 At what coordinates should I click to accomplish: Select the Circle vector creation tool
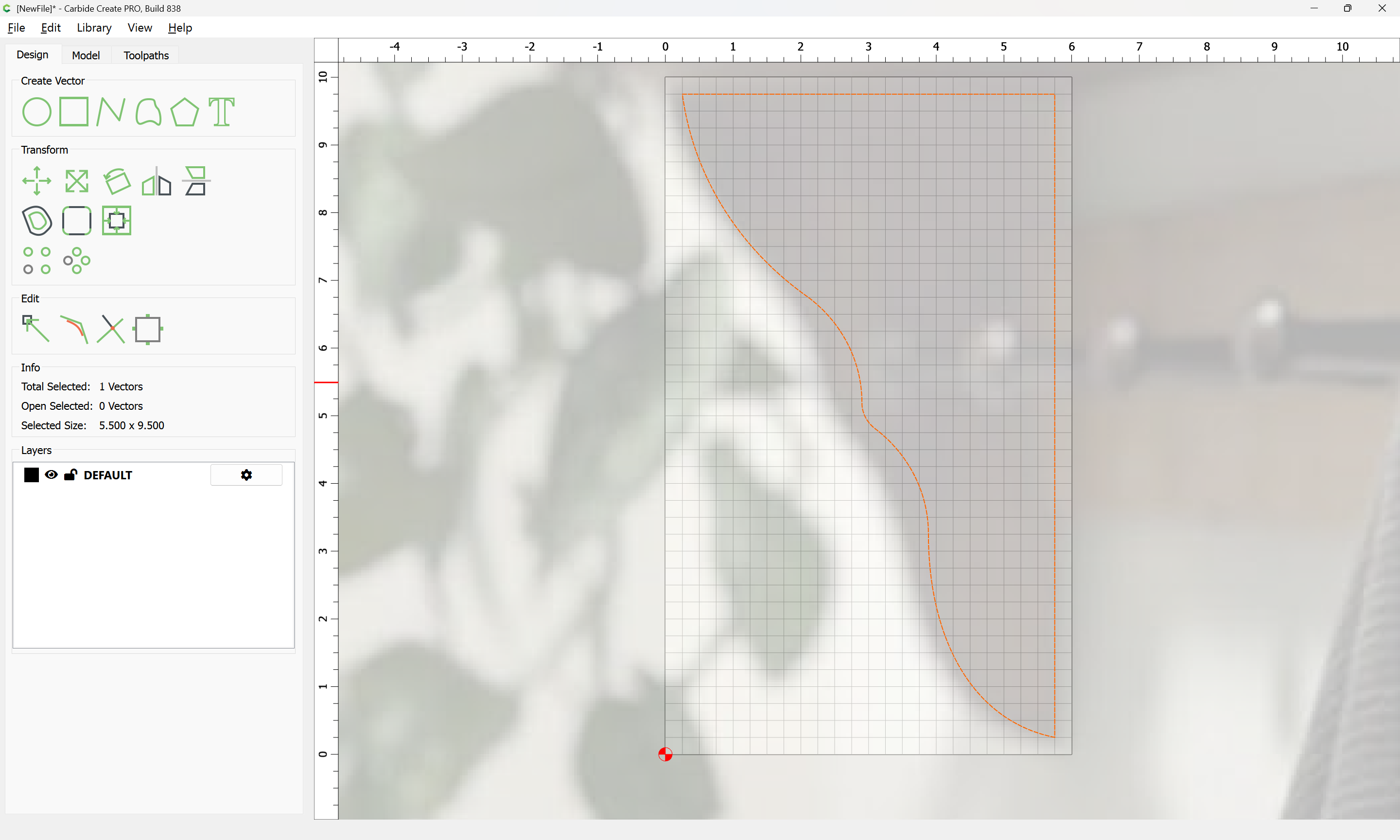click(x=36, y=111)
